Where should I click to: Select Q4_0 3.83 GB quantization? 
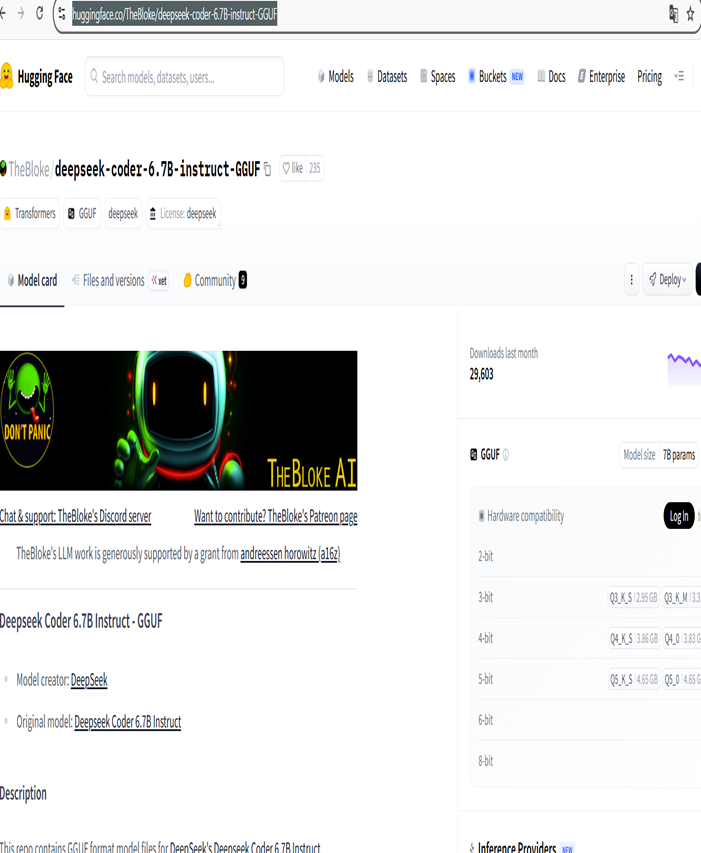pos(682,639)
